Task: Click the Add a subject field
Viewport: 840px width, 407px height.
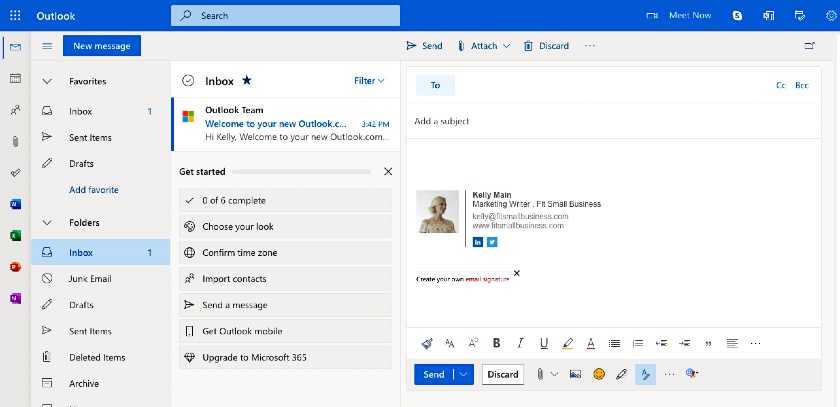Action: pos(613,122)
